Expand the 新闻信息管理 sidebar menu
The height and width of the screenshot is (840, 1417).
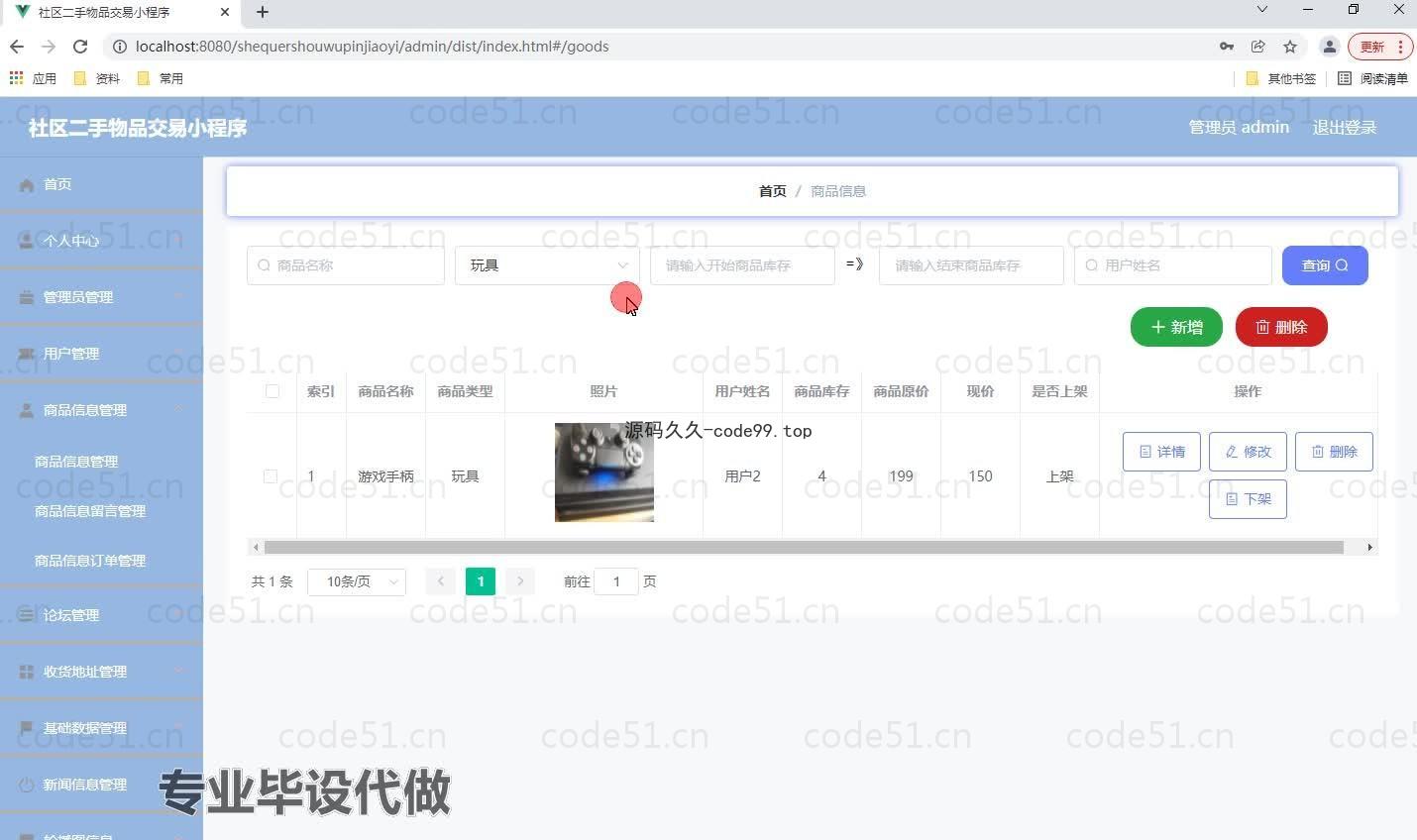pyautogui.click(x=101, y=785)
